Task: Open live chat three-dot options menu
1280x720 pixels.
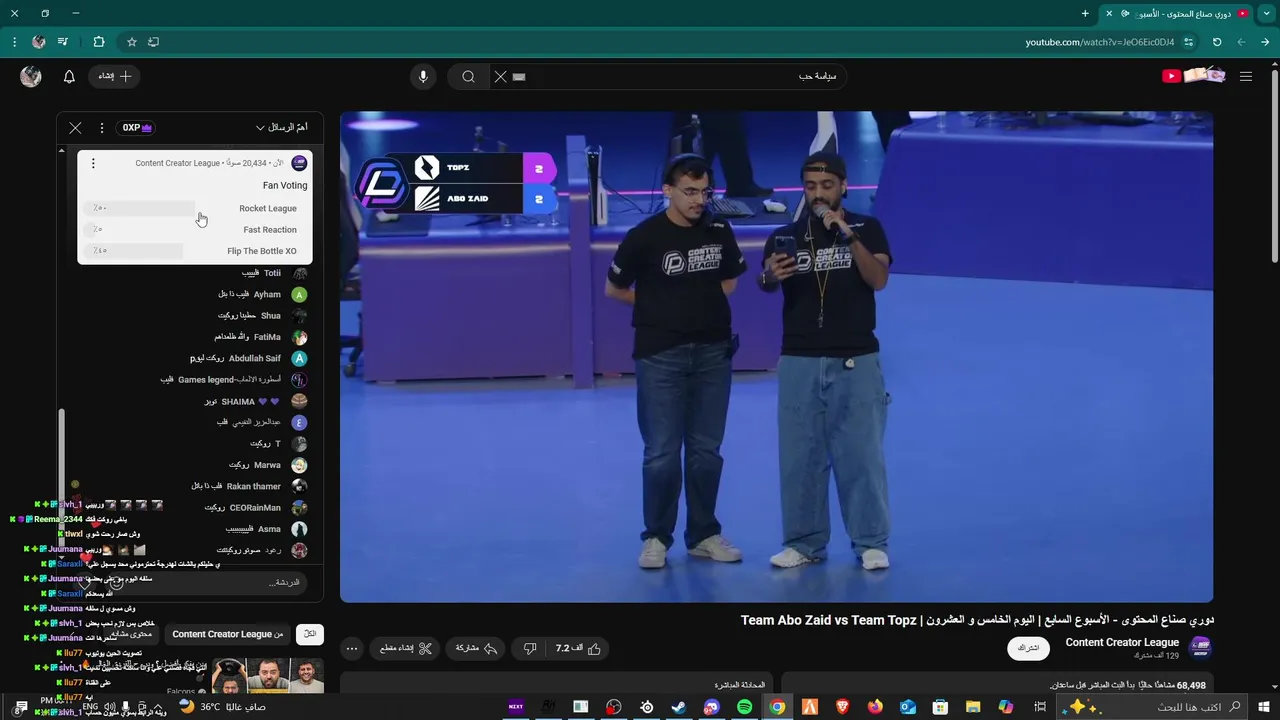Action: coord(101,128)
